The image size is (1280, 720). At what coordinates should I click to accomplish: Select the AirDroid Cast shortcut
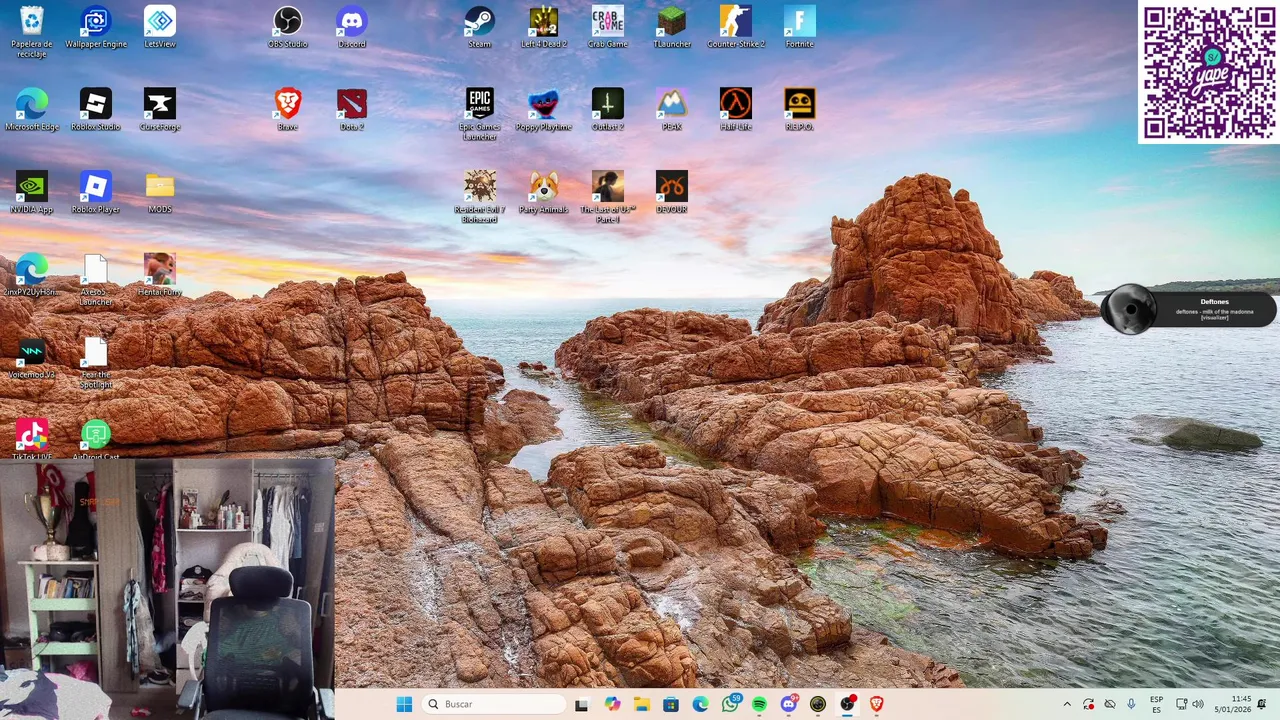96,439
